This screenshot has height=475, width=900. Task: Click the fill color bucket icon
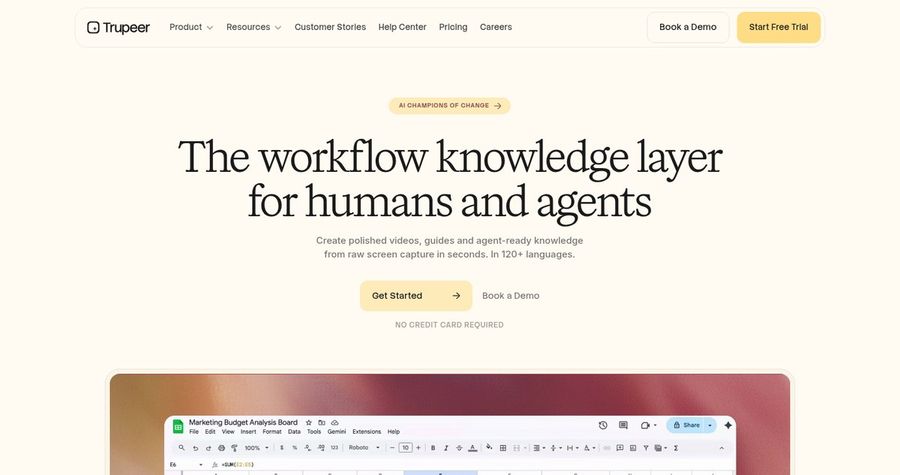(489, 447)
